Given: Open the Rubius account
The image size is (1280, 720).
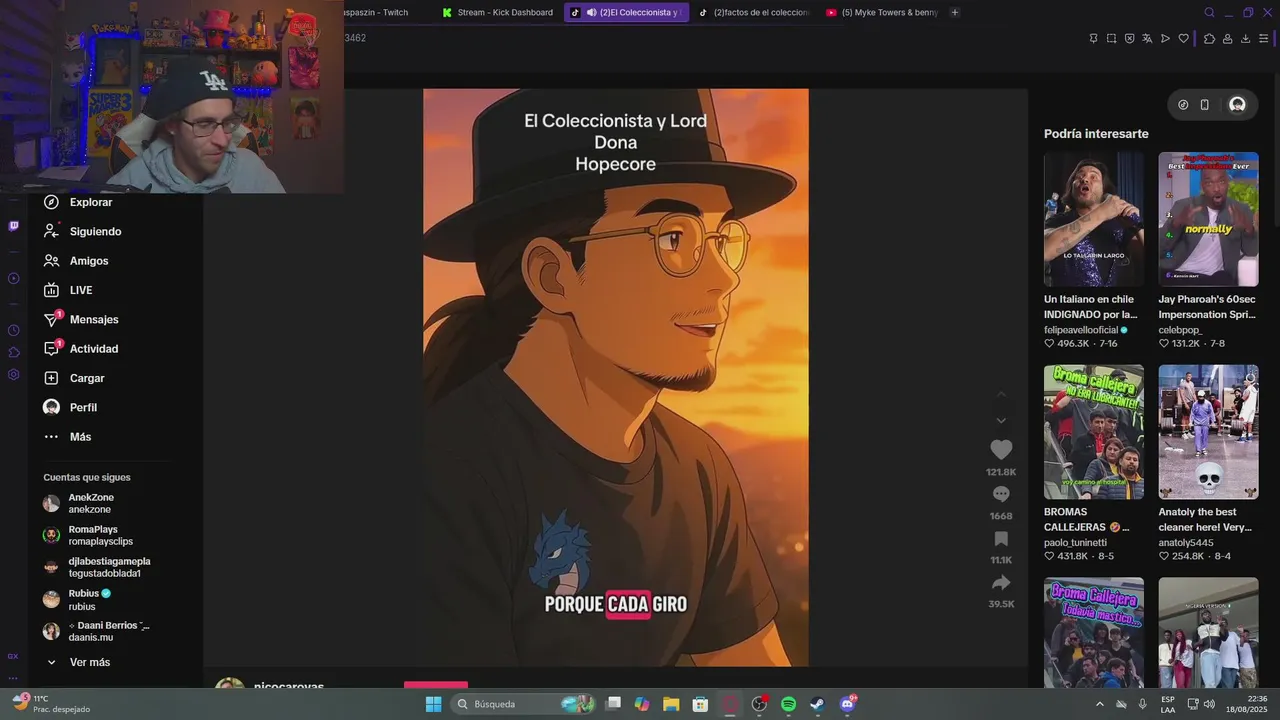Looking at the screenshot, I should coord(77,599).
